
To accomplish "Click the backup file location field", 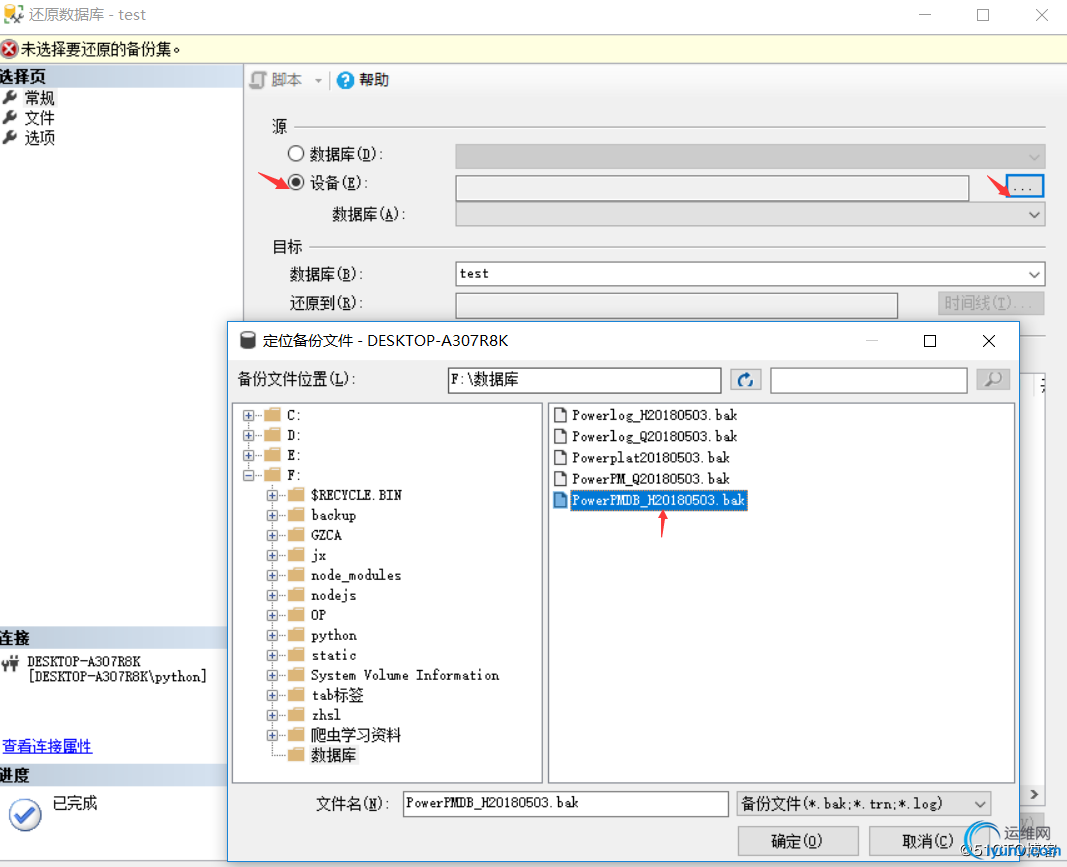I will pyautogui.click(x=585, y=380).
